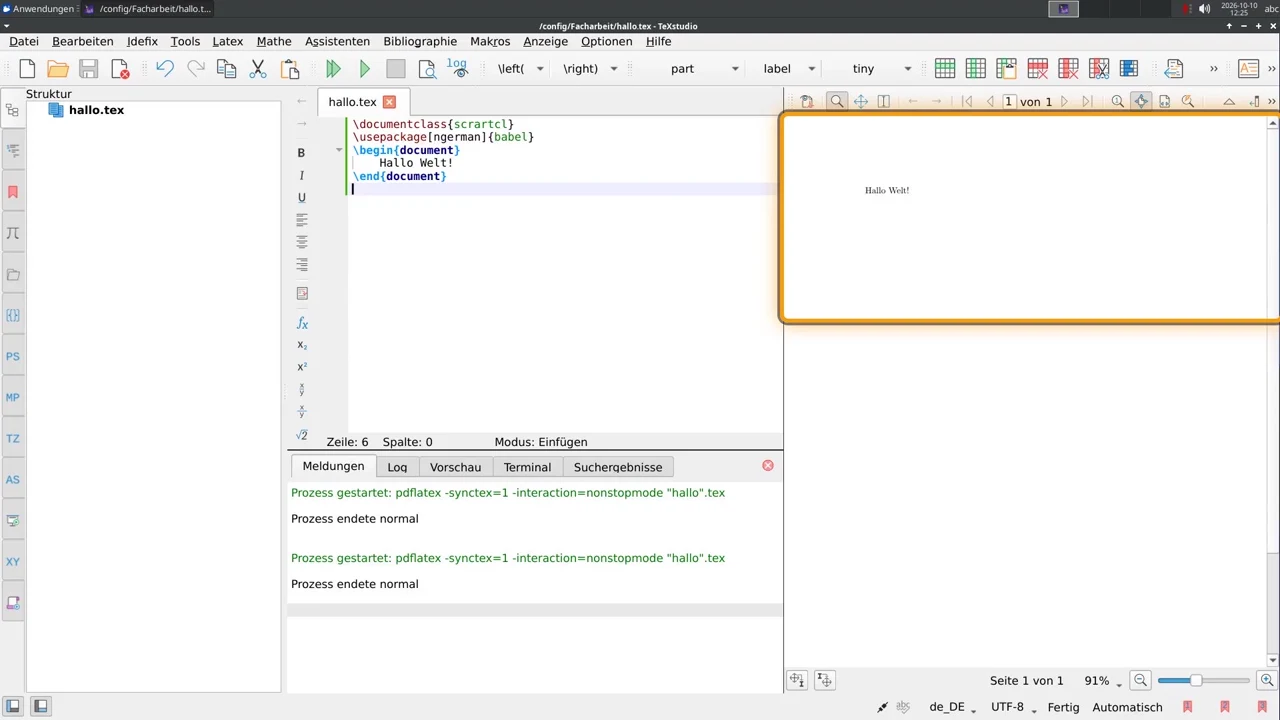This screenshot has width=1280, height=720.
Task: Paste from clipboard using toolbar icon
Action: 290,69
